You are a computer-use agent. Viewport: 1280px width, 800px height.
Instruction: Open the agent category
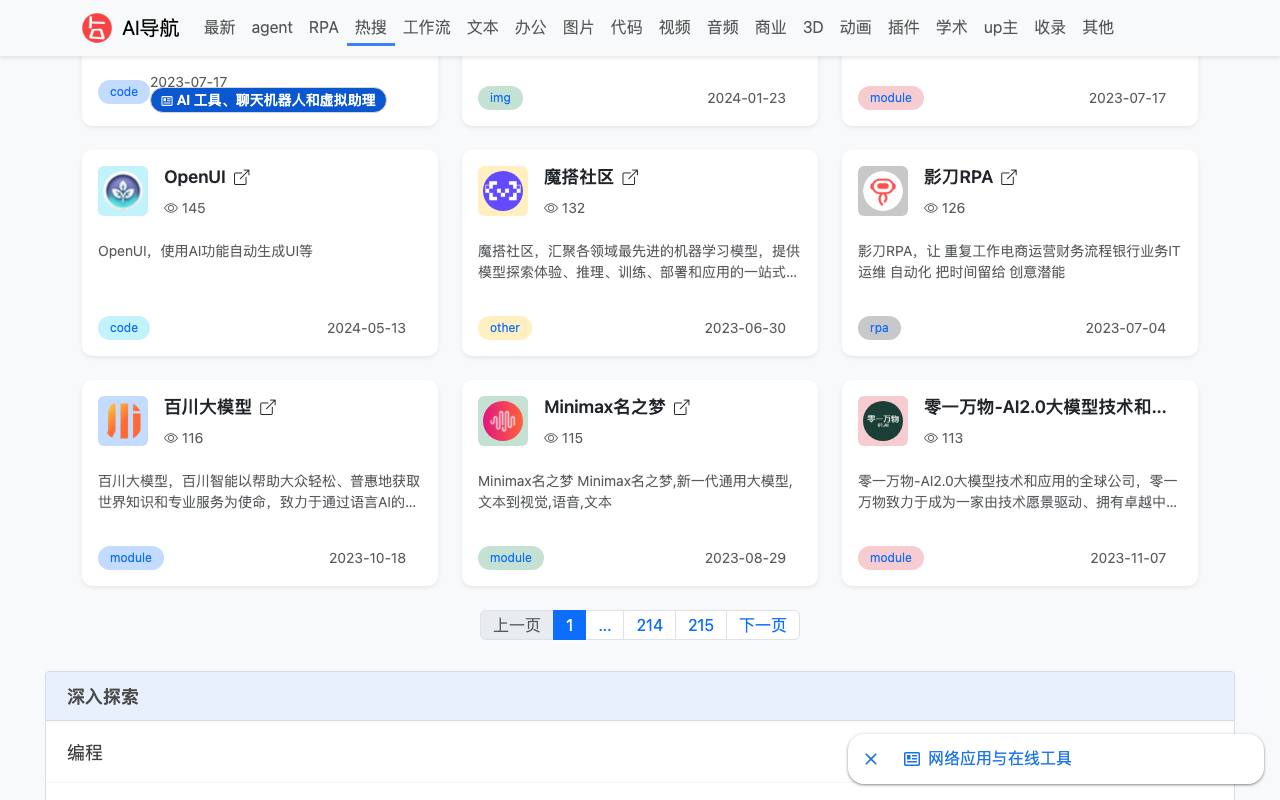tap(272, 28)
